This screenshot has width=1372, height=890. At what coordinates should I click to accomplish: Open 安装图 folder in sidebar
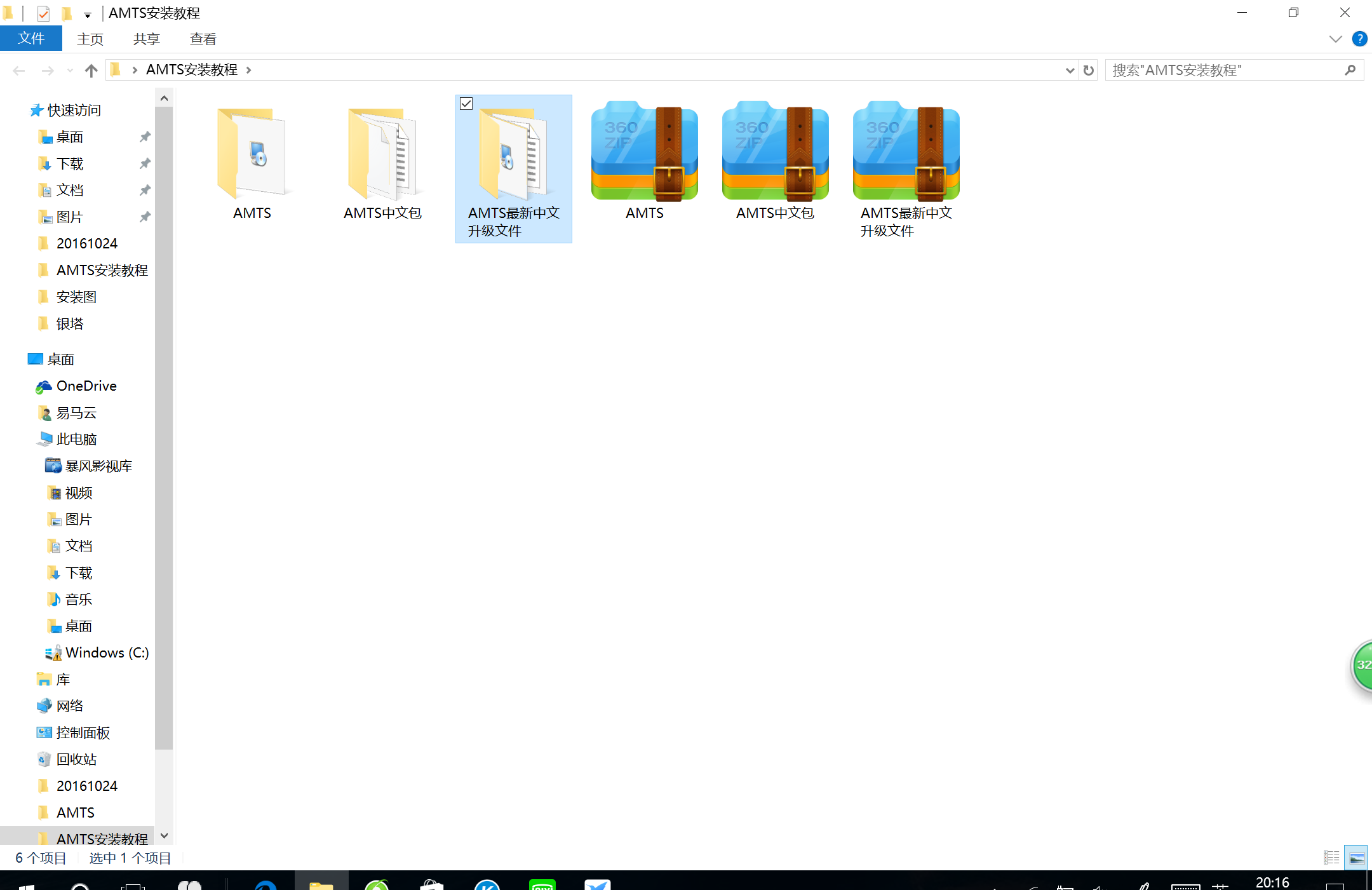(68, 297)
